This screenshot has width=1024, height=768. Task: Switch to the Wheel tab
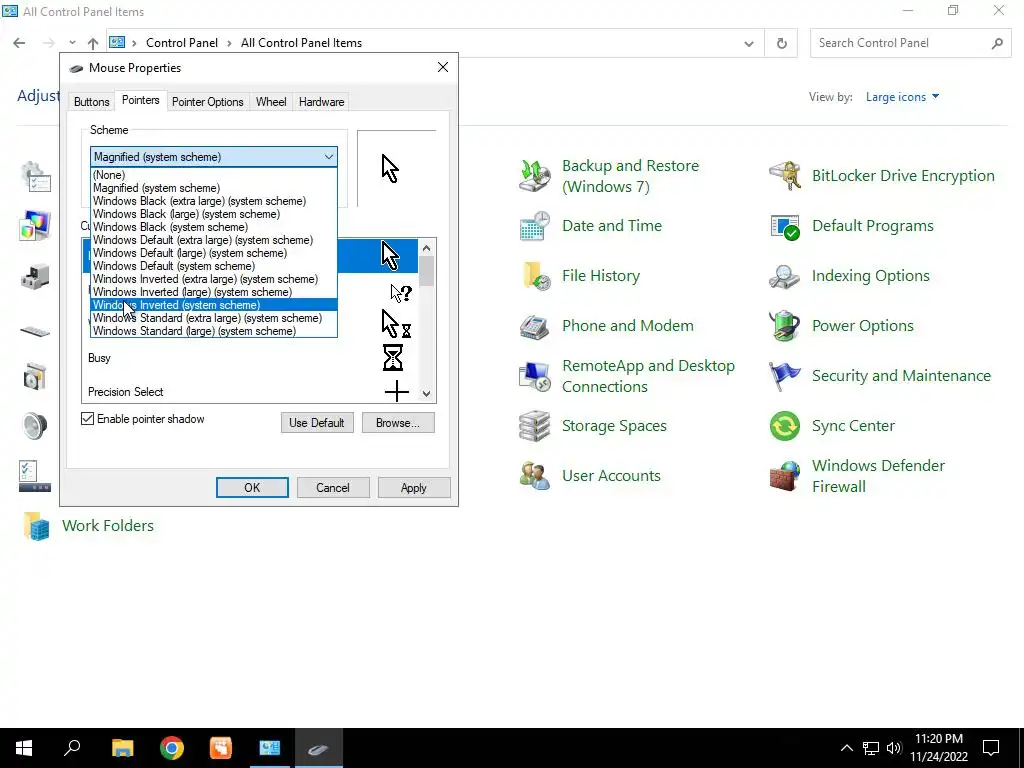click(x=271, y=102)
